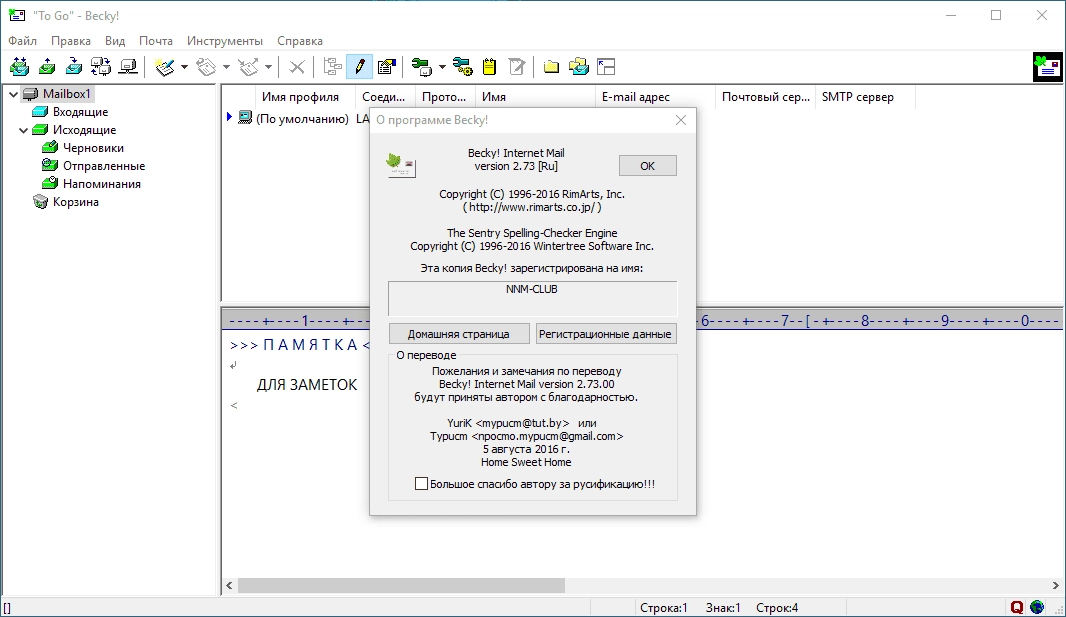
Task: Click the ДЛЯ ЗАМЕТОК text in the memo
Action: [x=307, y=385]
